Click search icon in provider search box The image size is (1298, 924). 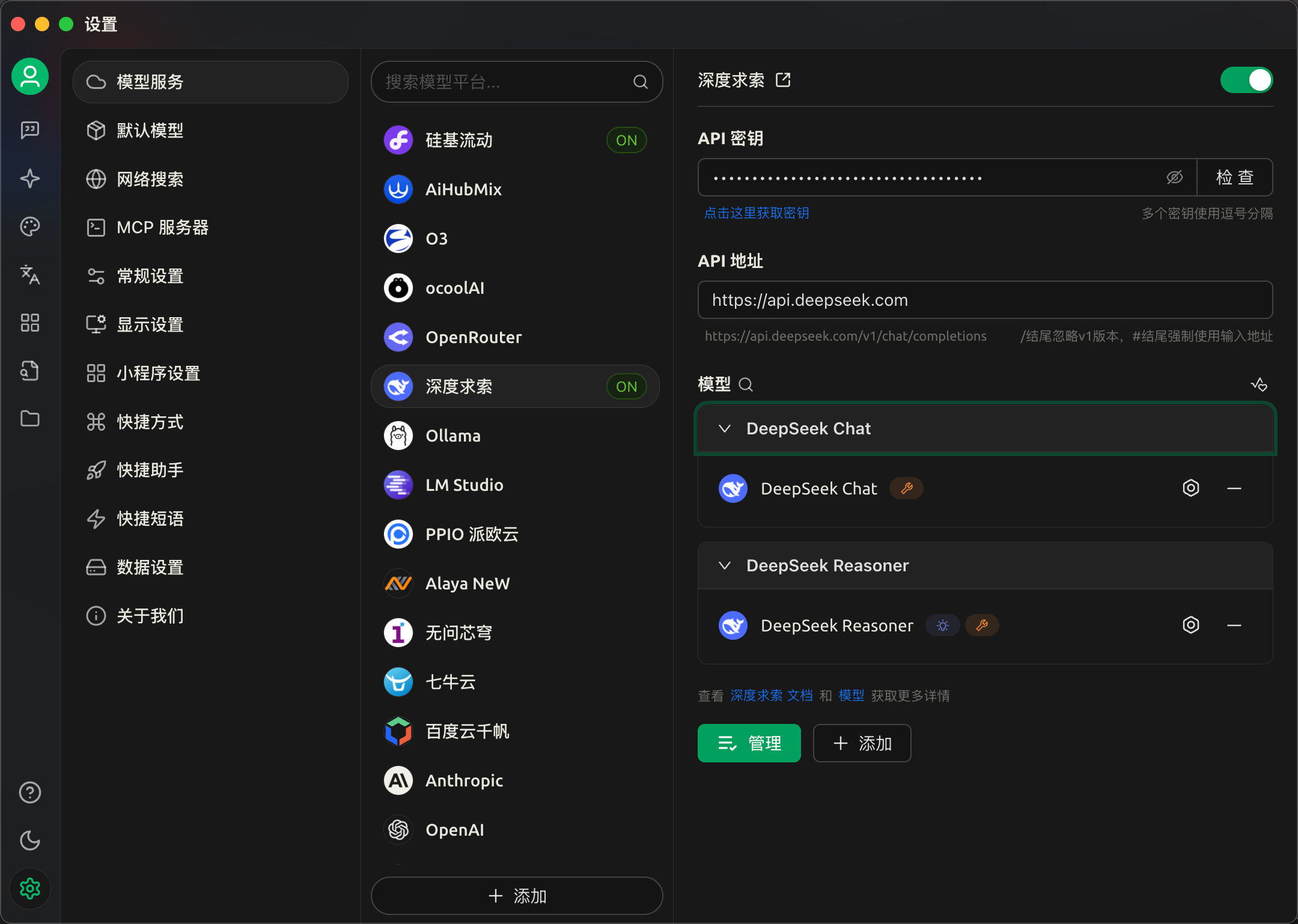coord(641,82)
